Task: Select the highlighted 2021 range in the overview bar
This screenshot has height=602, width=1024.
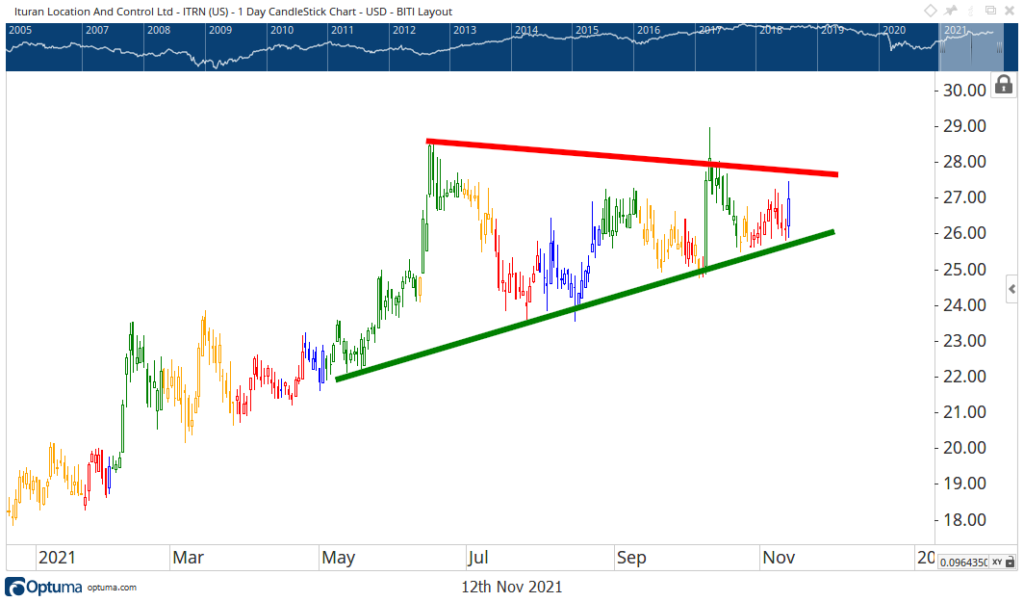Action: pos(971,47)
